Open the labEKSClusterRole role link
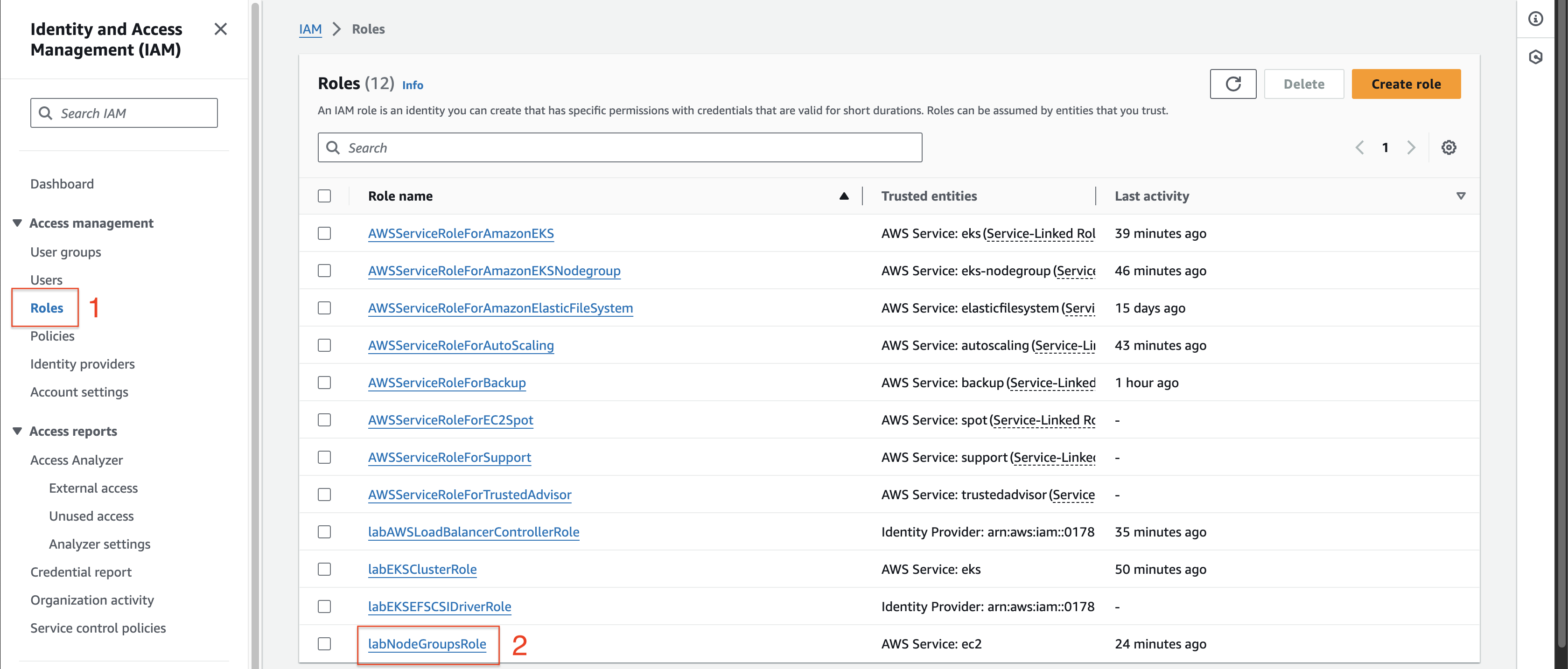 tap(422, 569)
